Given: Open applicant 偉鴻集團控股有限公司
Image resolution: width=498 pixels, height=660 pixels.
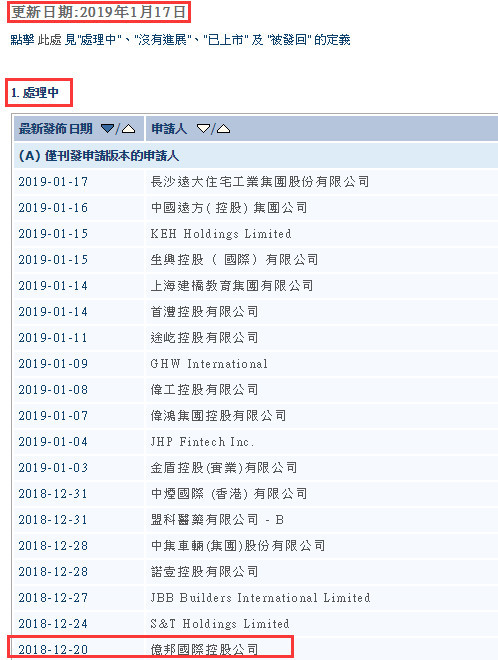Looking at the screenshot, I should (218, 416).
